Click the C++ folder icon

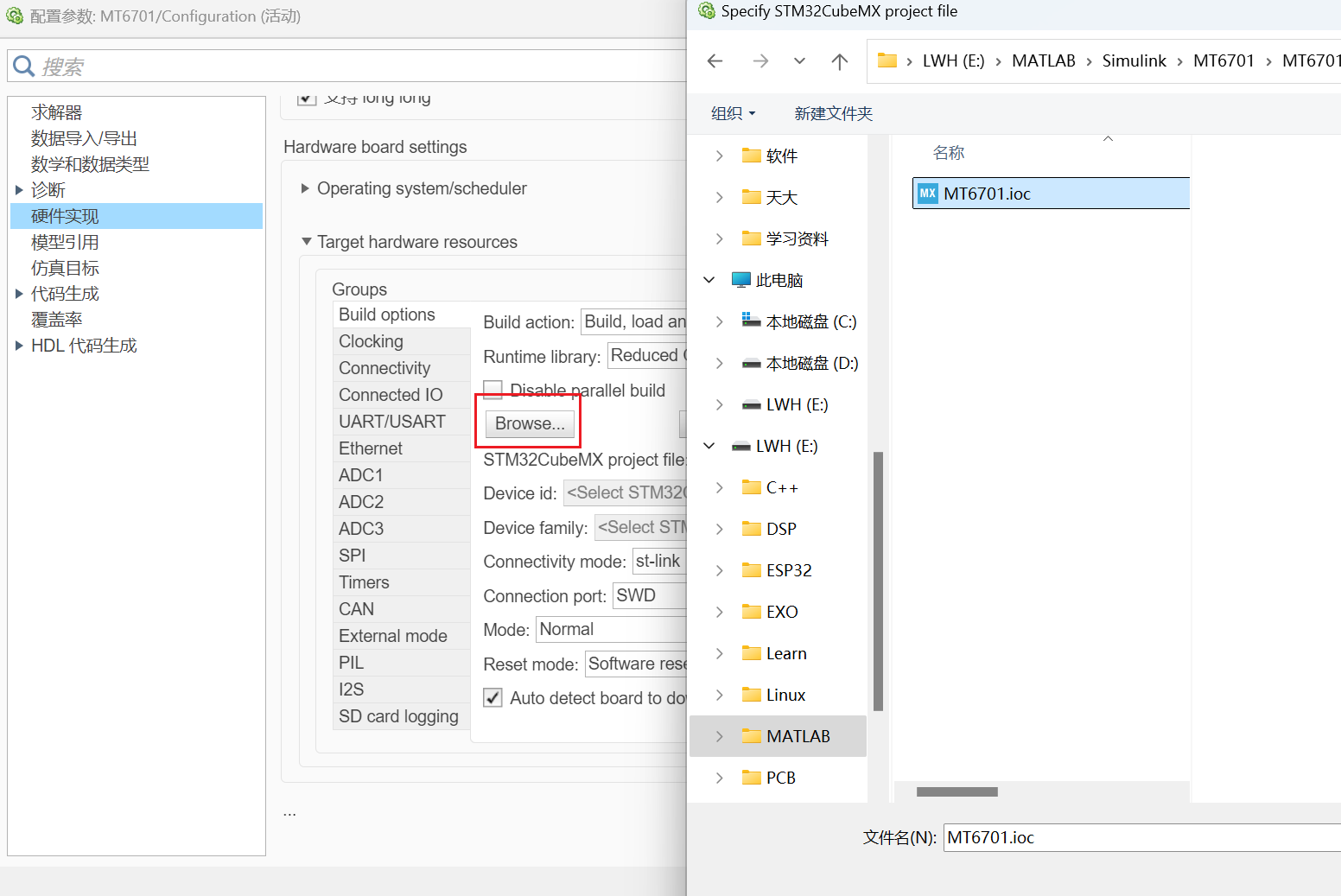(x=752, y=487)
